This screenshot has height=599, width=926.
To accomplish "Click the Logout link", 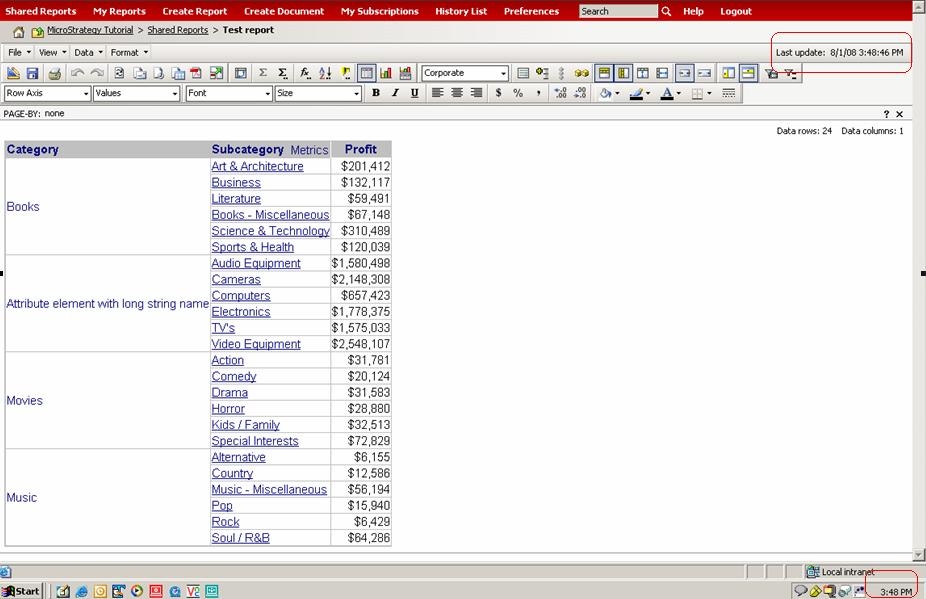I will [x=736, y=11].
